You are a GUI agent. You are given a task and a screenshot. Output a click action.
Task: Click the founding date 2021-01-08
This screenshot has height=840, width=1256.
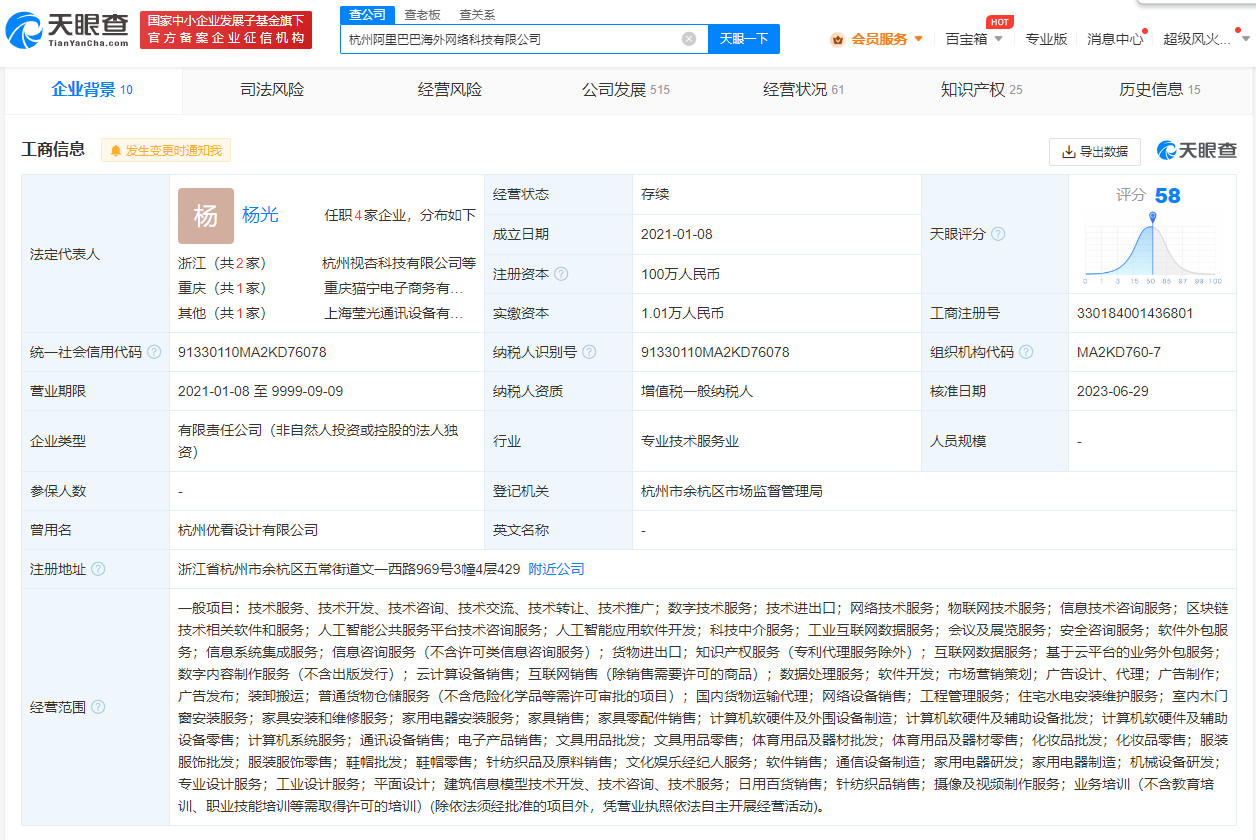(x=677, y=234)
